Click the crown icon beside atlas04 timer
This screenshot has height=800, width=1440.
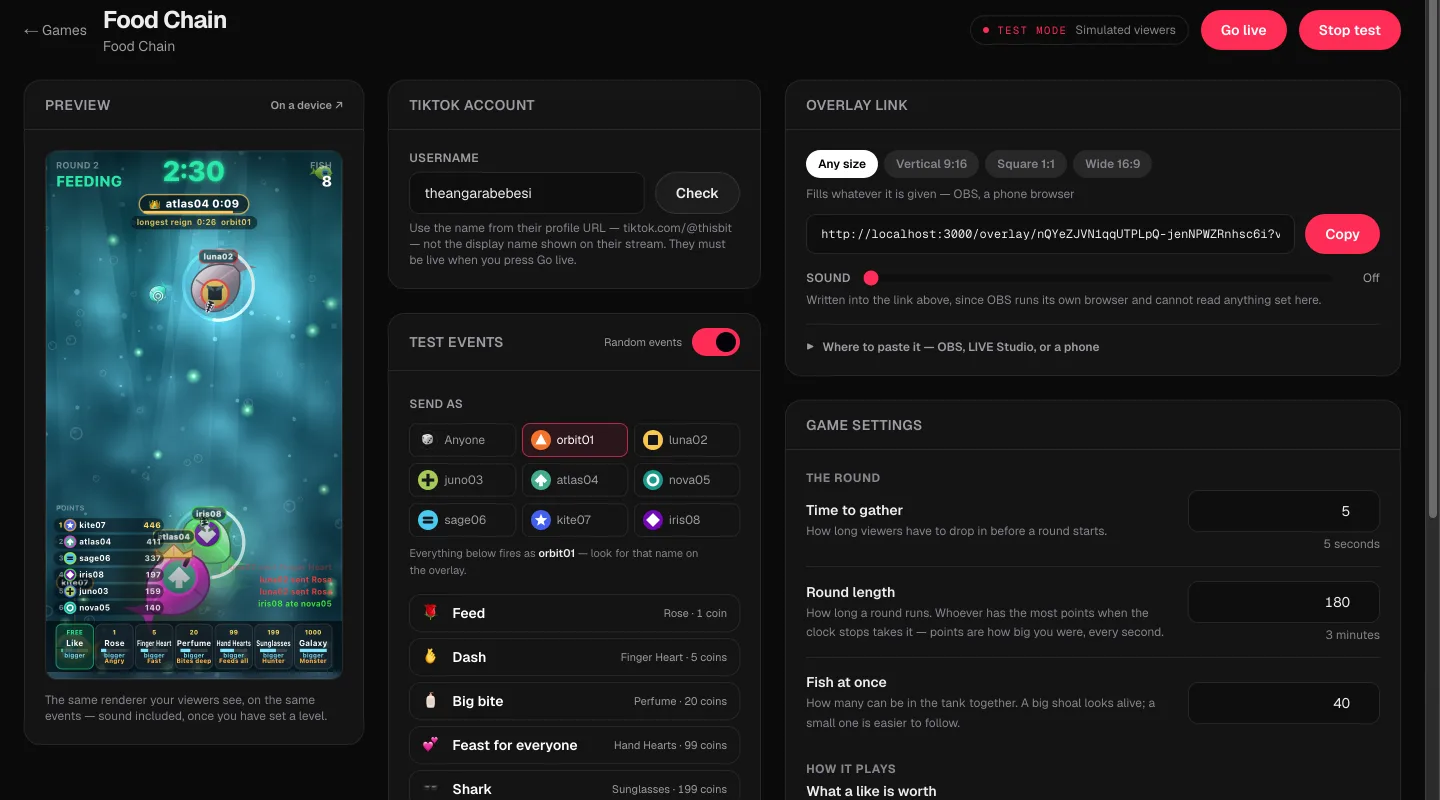[x=155, y=204]
